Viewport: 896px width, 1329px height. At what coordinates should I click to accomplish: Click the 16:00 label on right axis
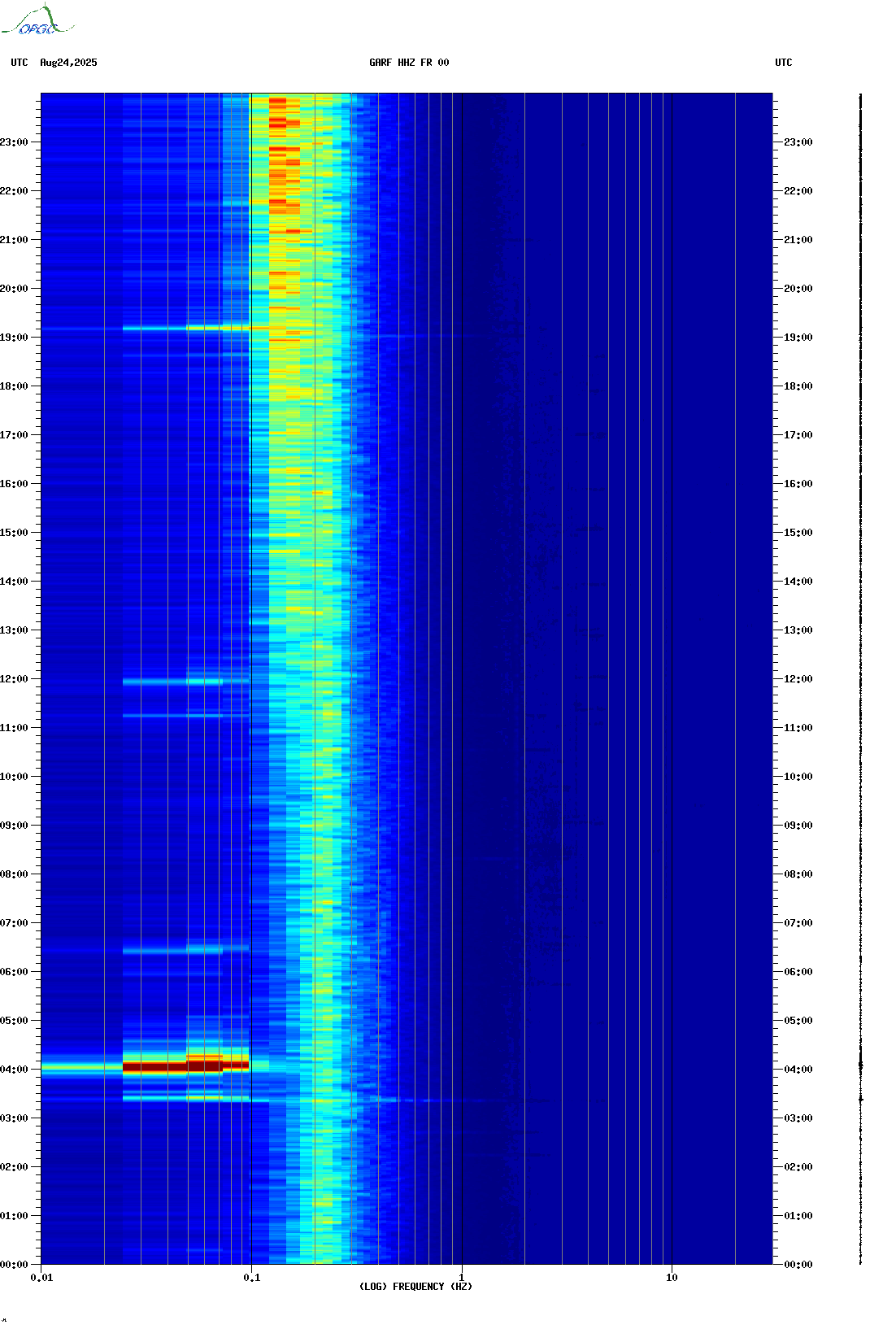coord(798,484)
